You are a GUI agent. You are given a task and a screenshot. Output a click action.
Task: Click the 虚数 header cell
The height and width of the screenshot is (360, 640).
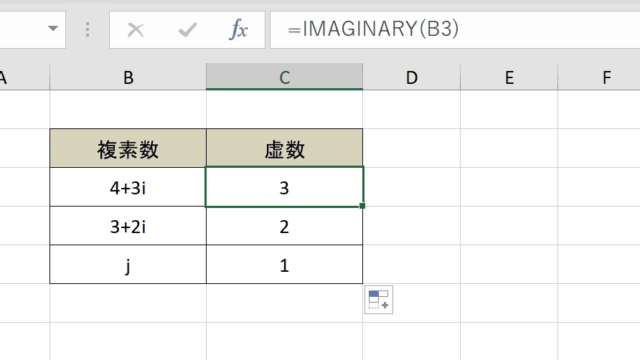pyautogui.click(x=284, y=148)
